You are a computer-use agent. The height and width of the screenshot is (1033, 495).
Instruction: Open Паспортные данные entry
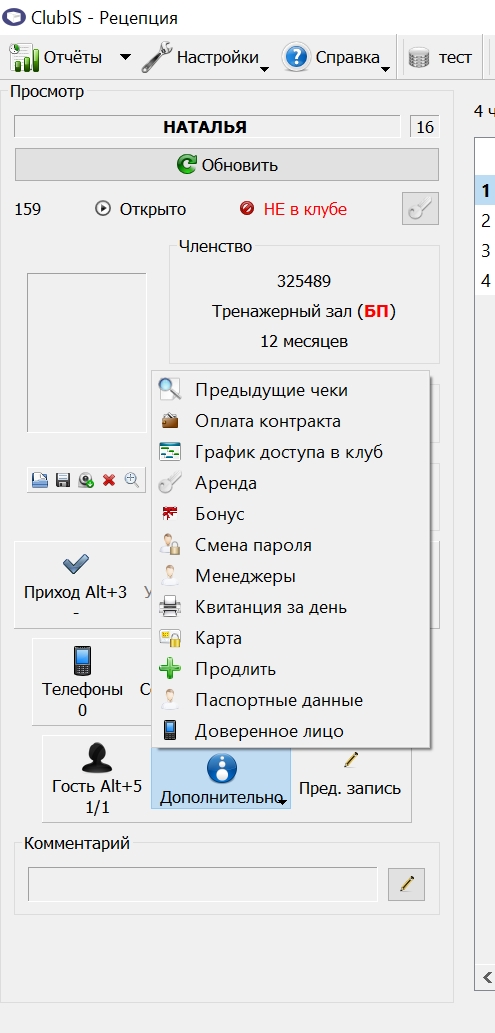click(x=291, y=700)
